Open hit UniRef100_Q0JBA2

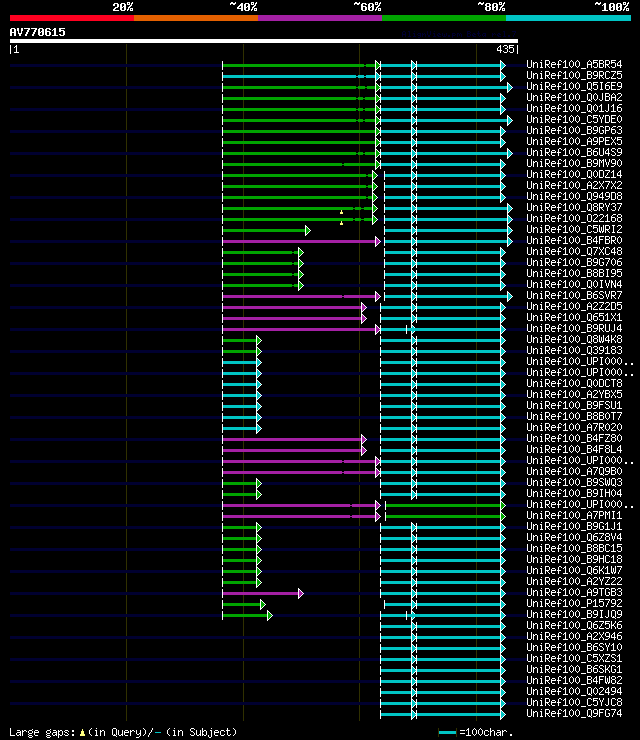click(574, 97)
